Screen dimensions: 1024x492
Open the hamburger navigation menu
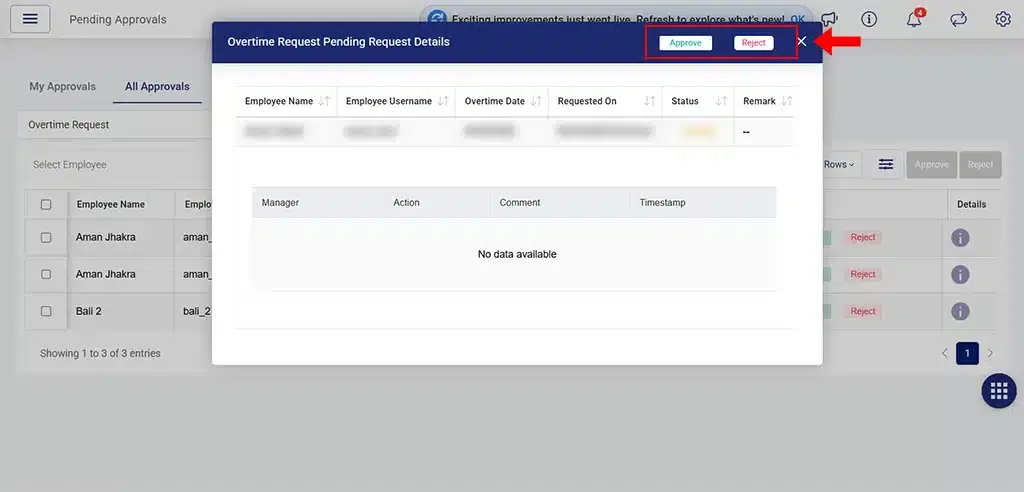coord(29,19)
